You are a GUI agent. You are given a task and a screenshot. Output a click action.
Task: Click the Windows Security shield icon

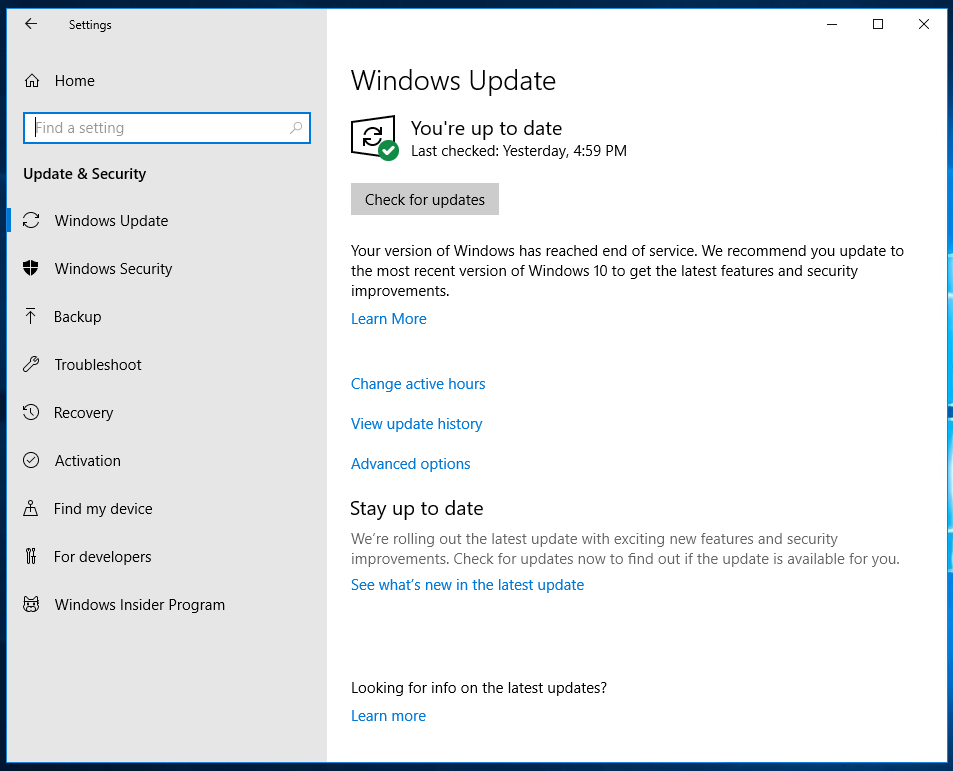(x=30, y=268)
